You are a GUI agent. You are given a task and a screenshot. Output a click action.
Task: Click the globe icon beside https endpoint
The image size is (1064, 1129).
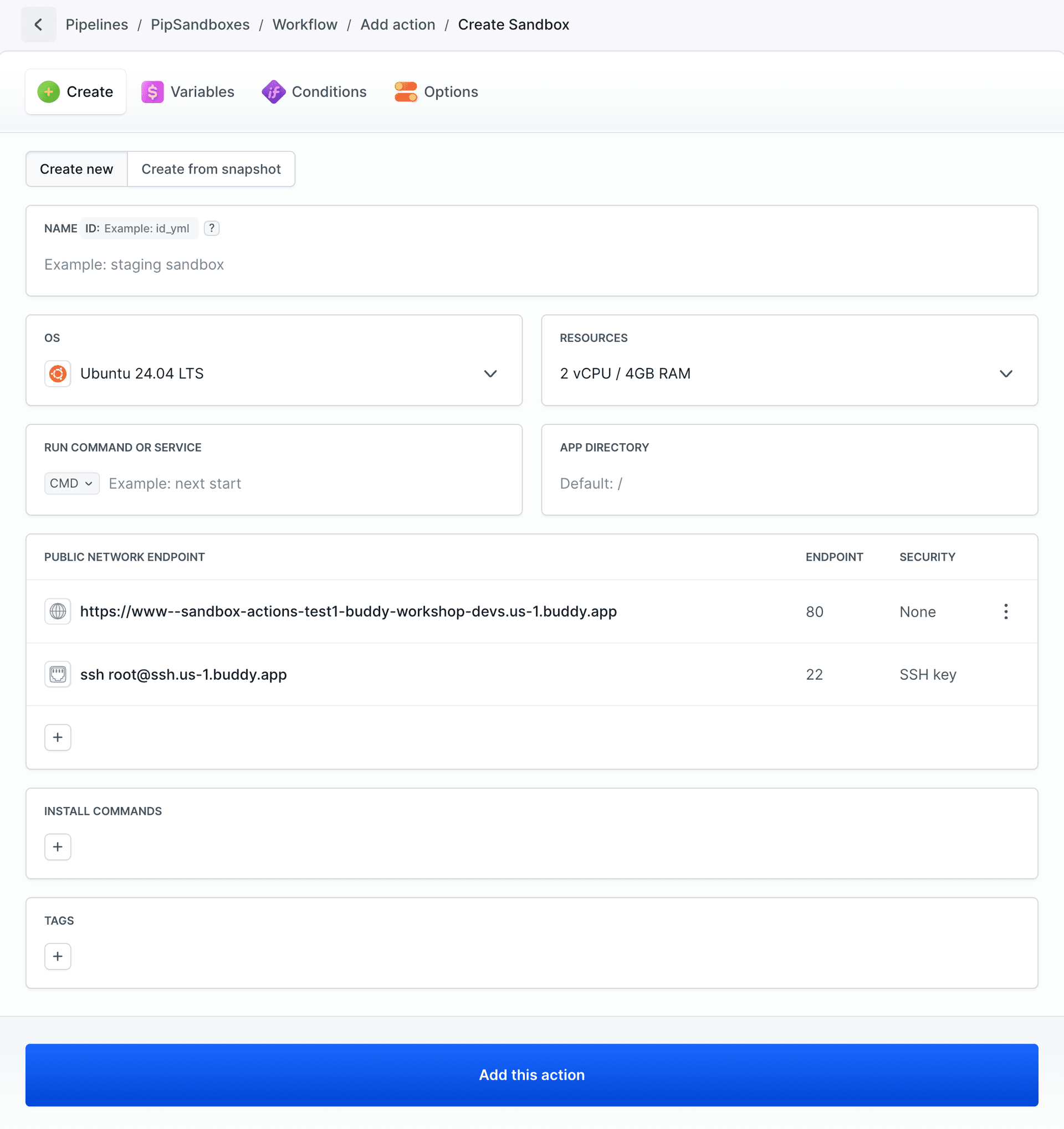(58, 612)
